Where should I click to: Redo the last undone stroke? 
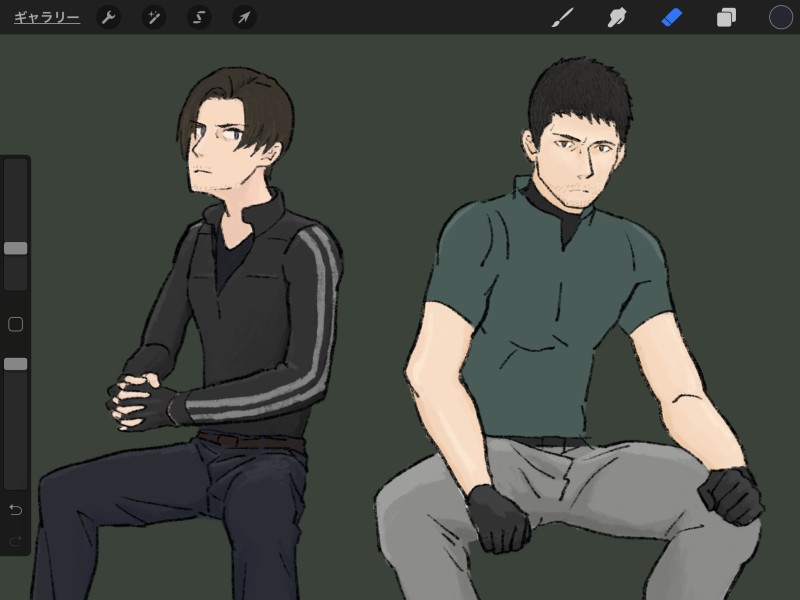click(15, 540)
